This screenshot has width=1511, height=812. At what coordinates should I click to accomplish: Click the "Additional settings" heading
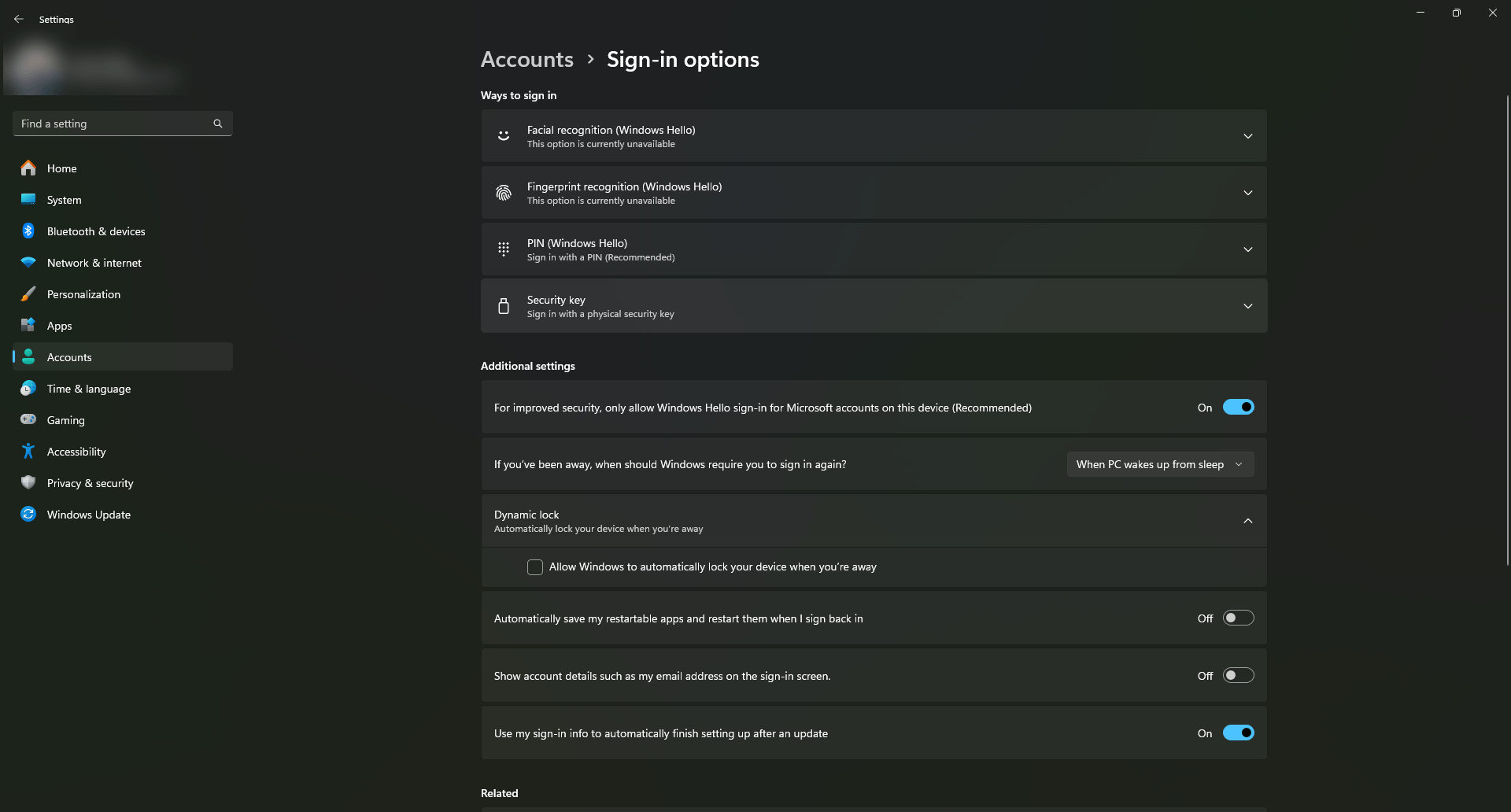[528, 366]
